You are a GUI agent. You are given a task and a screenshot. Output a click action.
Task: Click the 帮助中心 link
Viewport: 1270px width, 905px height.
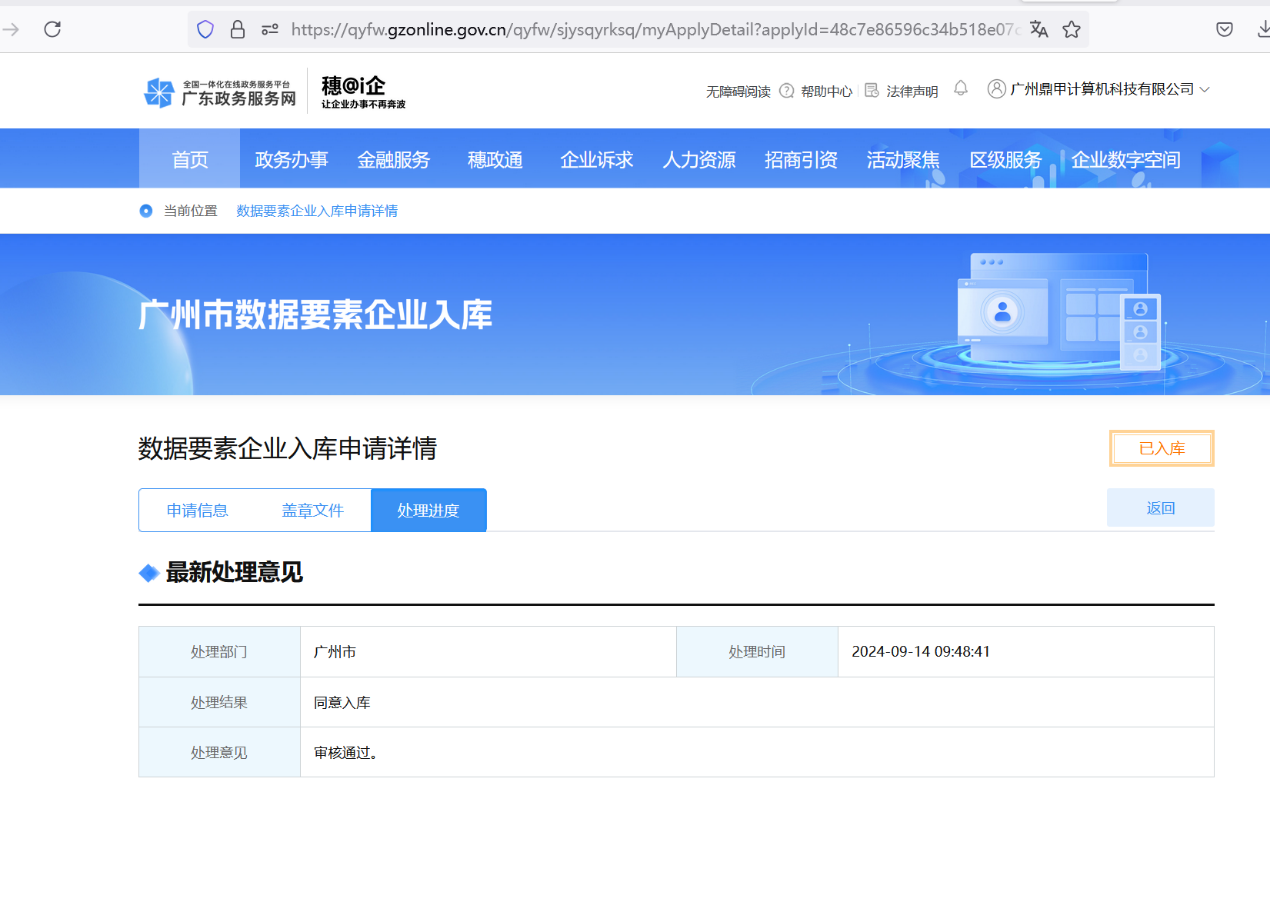pyautogui.click(x=816, y=91)
